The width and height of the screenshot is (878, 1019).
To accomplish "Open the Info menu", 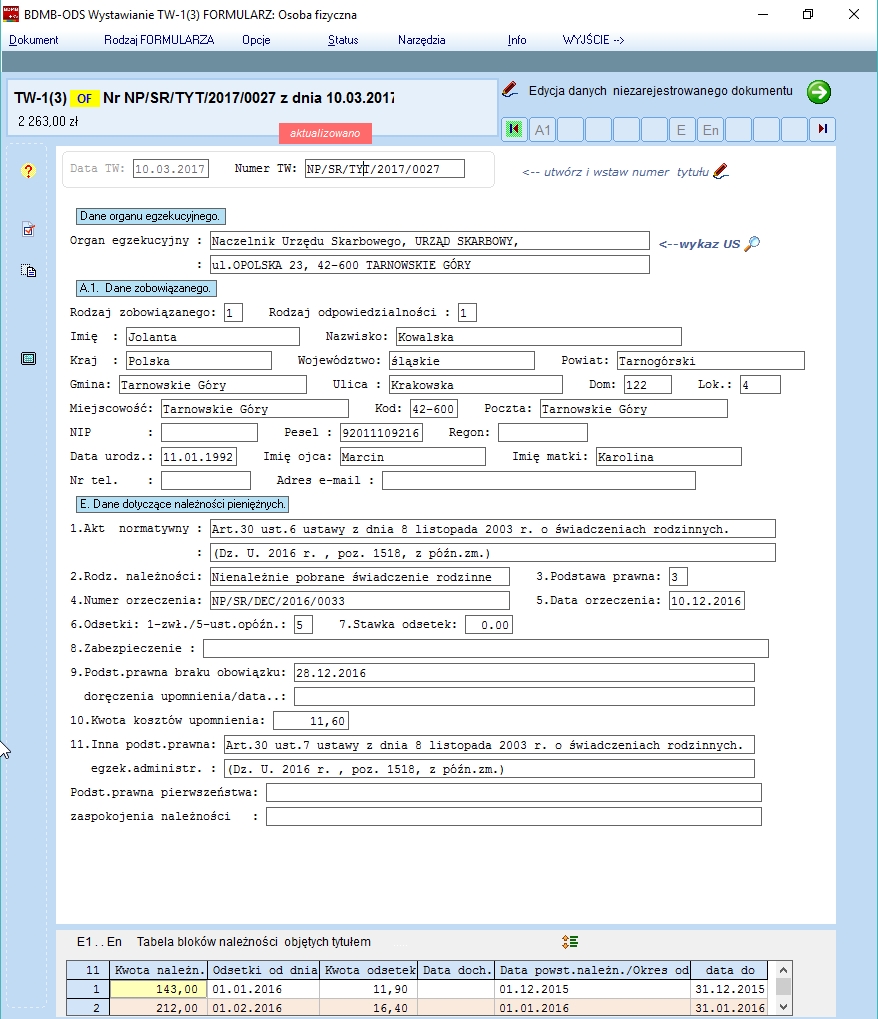I will pos(517,40).
